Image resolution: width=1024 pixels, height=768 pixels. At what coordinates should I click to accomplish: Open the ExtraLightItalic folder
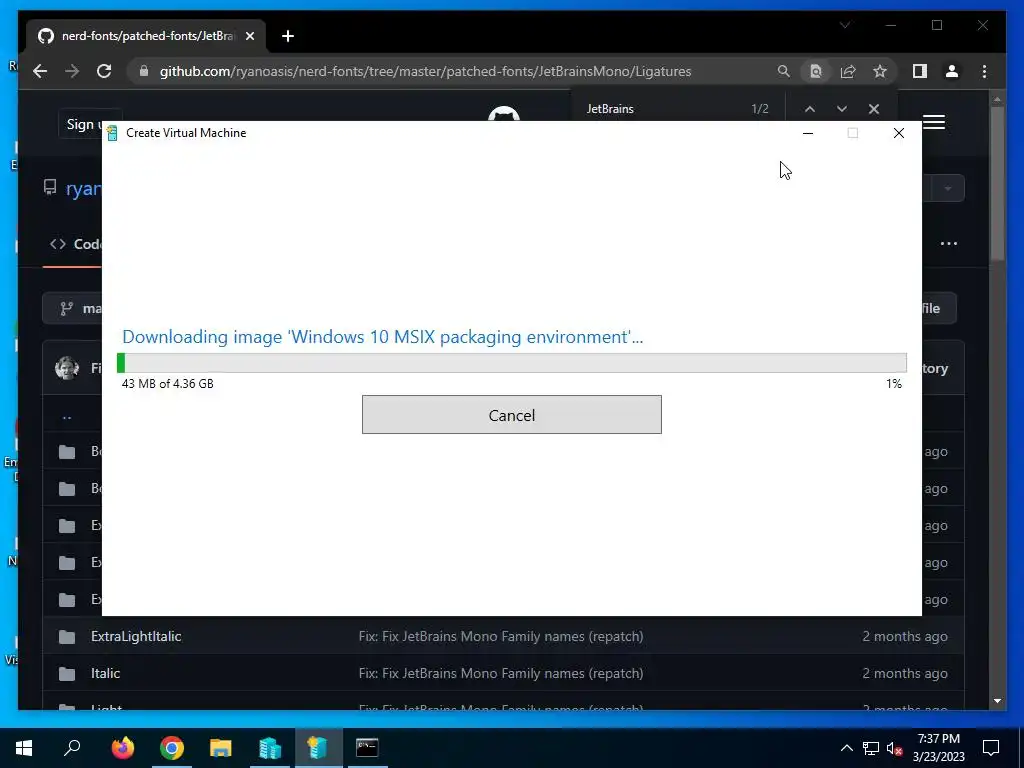(x=136, y=636)
